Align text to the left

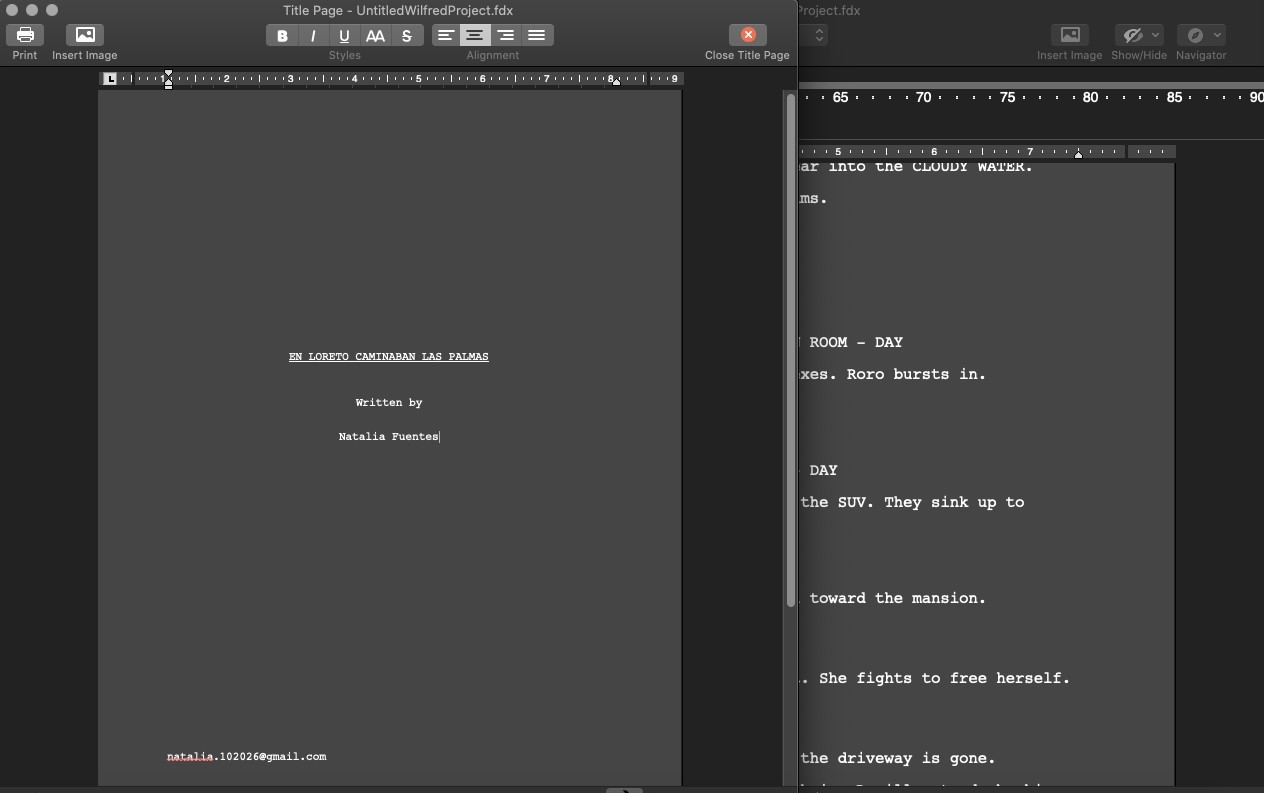445,35
